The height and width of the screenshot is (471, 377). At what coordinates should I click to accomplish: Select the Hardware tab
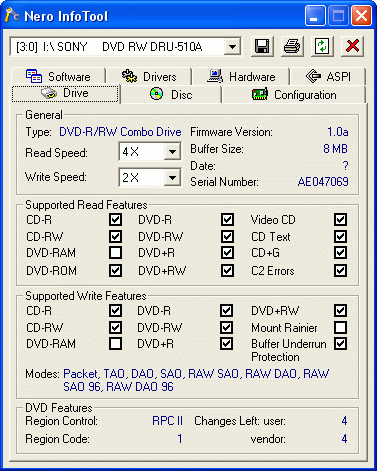(x=241, y=77)
